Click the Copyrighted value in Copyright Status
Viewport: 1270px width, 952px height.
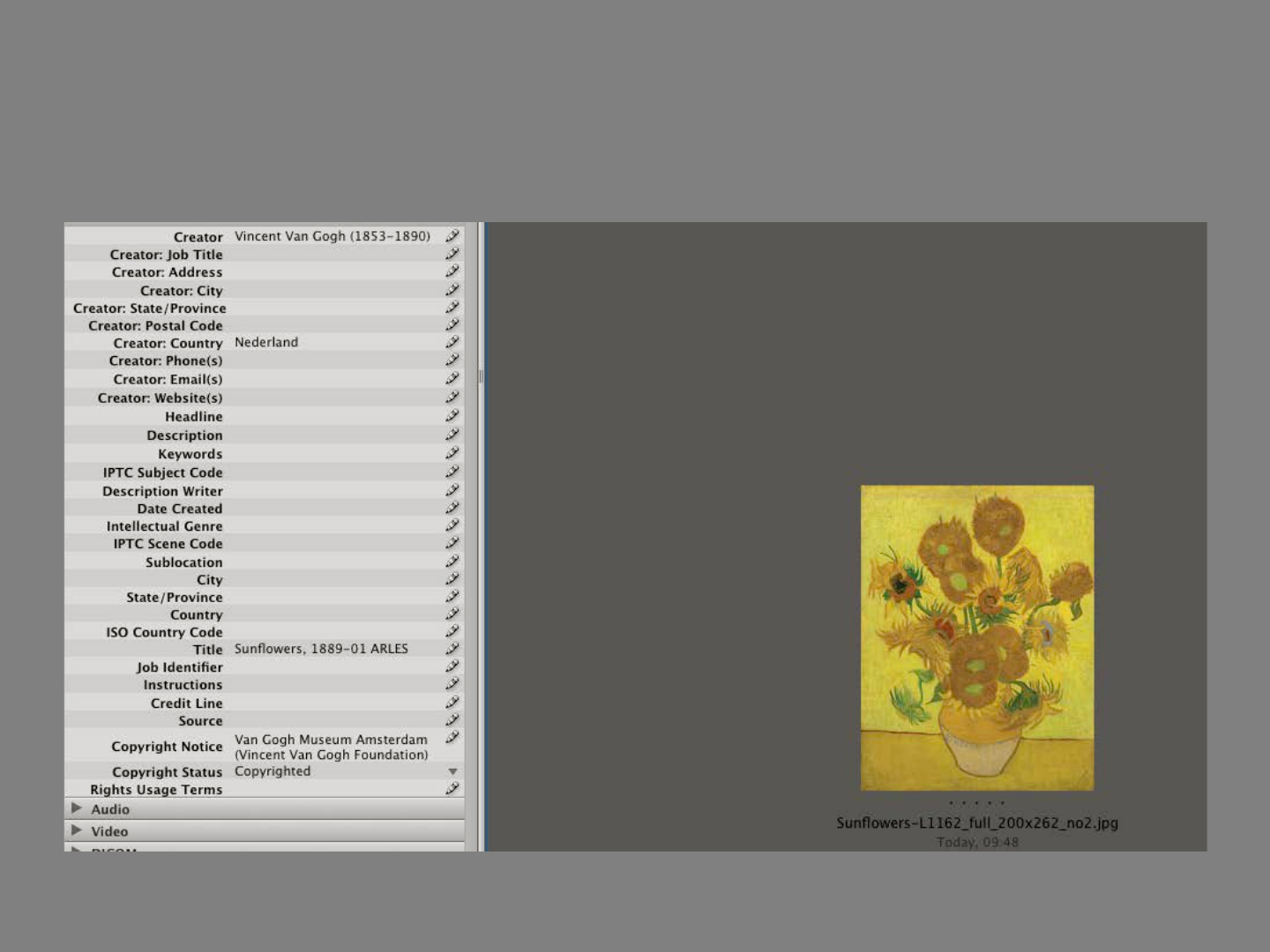click(273, 771)
